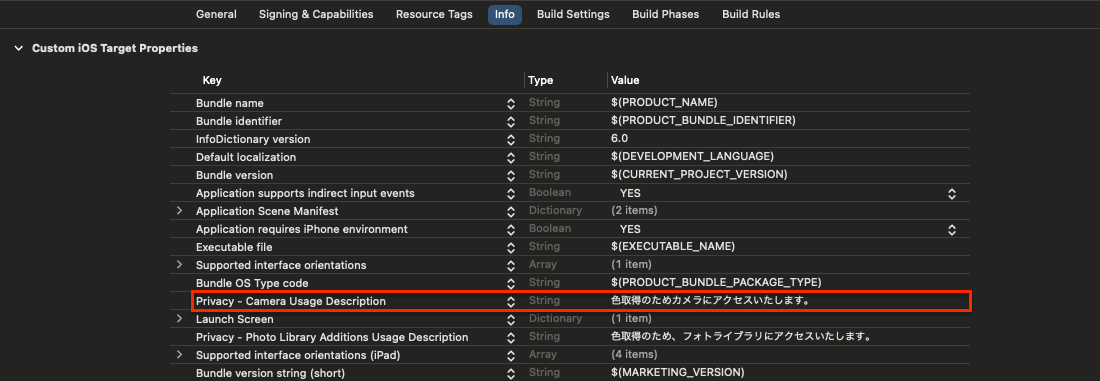This screenshot has height=381, width=1100.
Task: Edit the $(PRODUCT_BUNDLE_PACKAGE_TYPE) value
Action: [x=716, y=282]
